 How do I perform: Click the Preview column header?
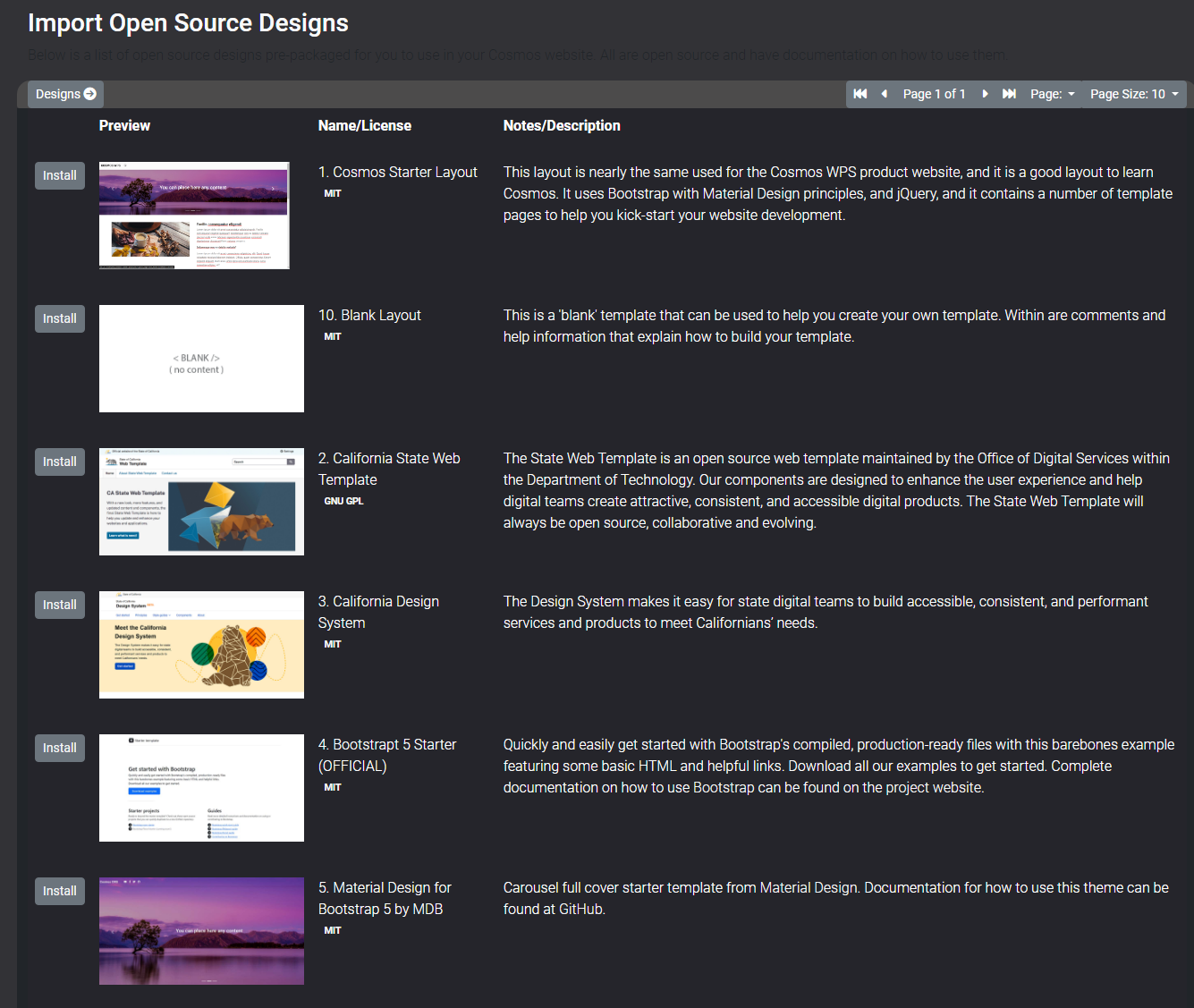pyautogui.click(x=124, y=125)
